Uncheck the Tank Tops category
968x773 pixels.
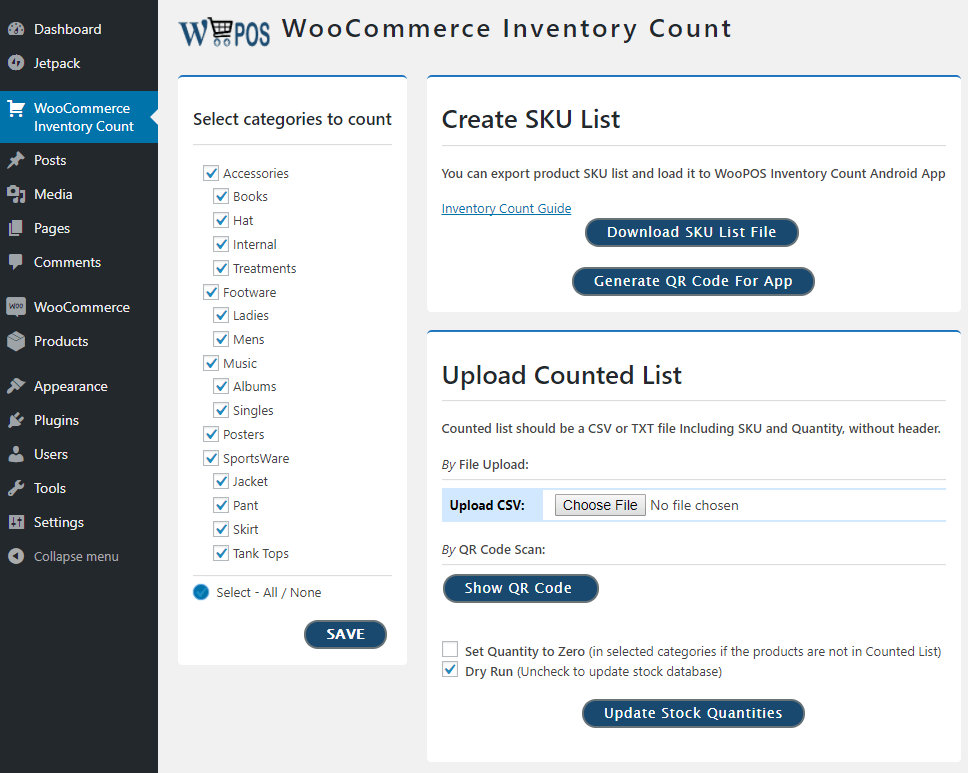221,553
